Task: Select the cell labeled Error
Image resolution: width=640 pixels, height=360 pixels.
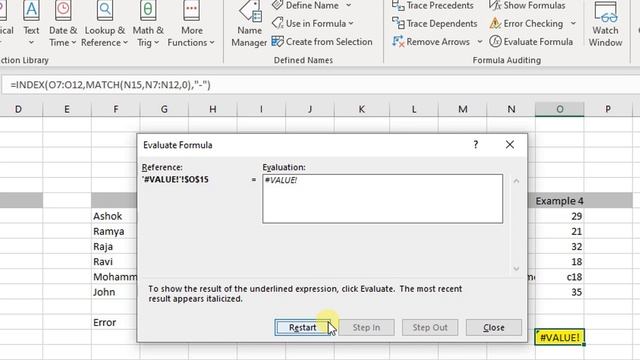Action: 115,322
